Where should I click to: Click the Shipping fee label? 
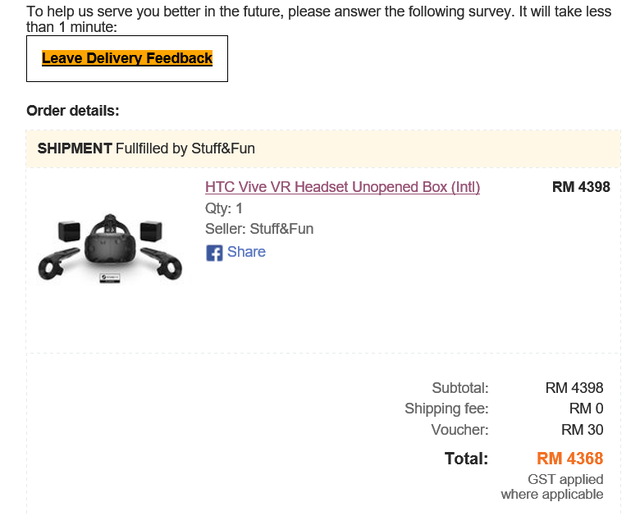point(446,408)
